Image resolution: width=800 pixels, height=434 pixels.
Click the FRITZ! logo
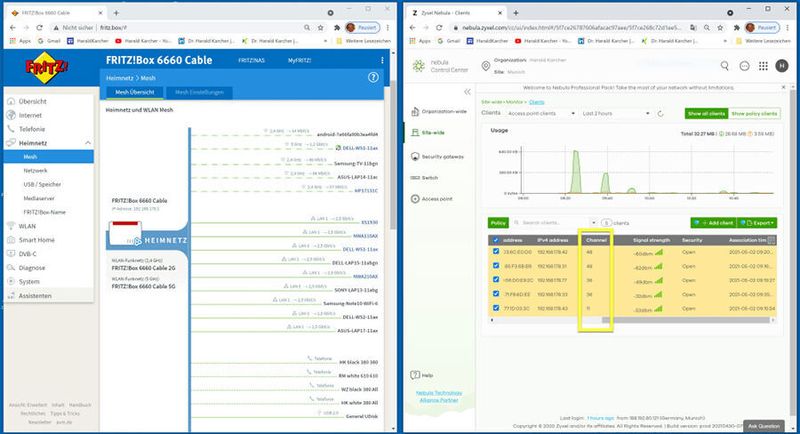click(x=46, y=67)
